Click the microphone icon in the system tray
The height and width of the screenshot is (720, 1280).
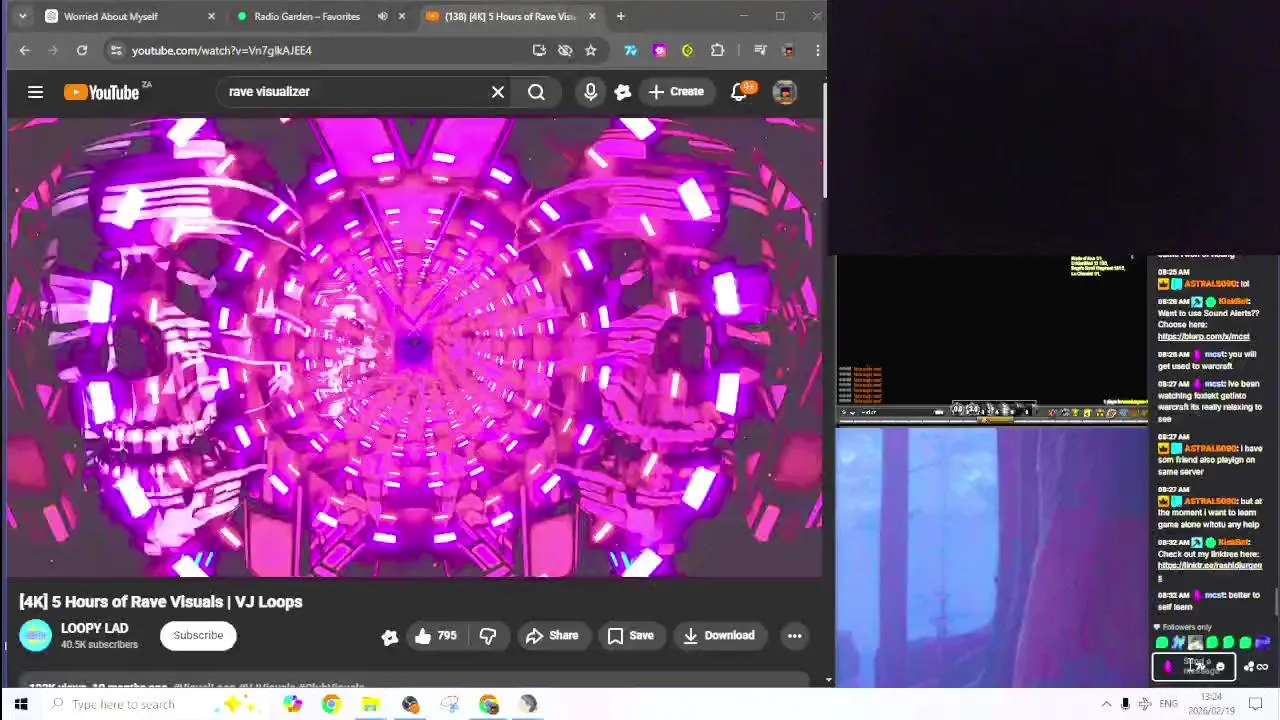tap(1125, 704)
